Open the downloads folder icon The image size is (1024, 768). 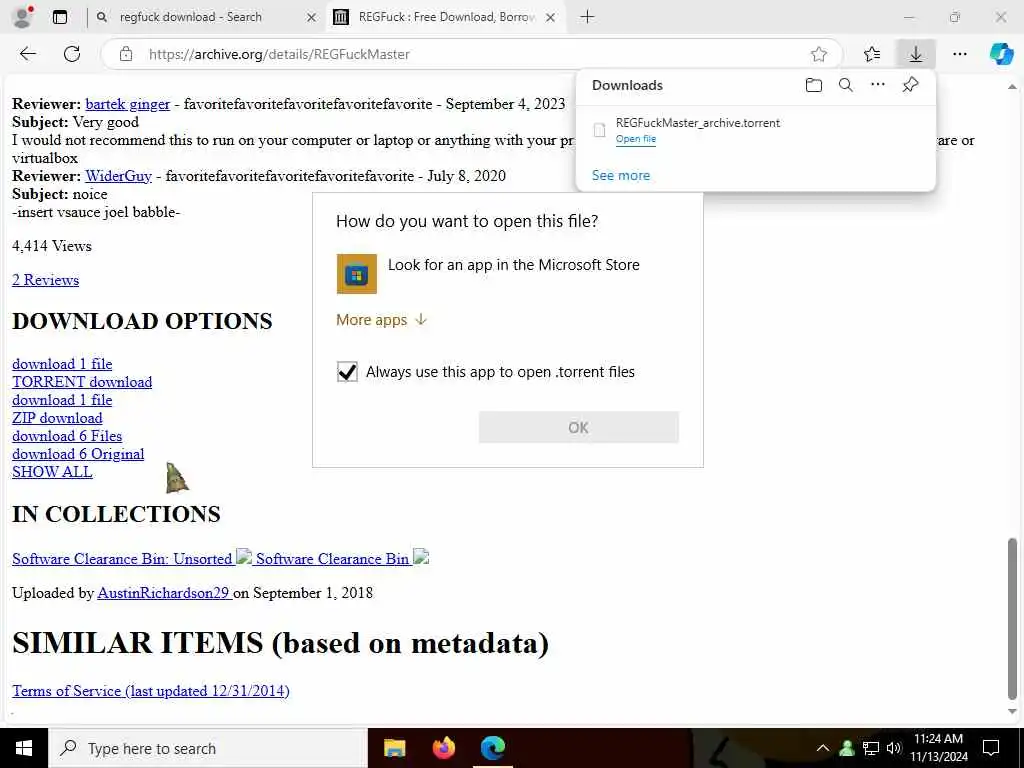pyautogui.click(x=813, y=85)
